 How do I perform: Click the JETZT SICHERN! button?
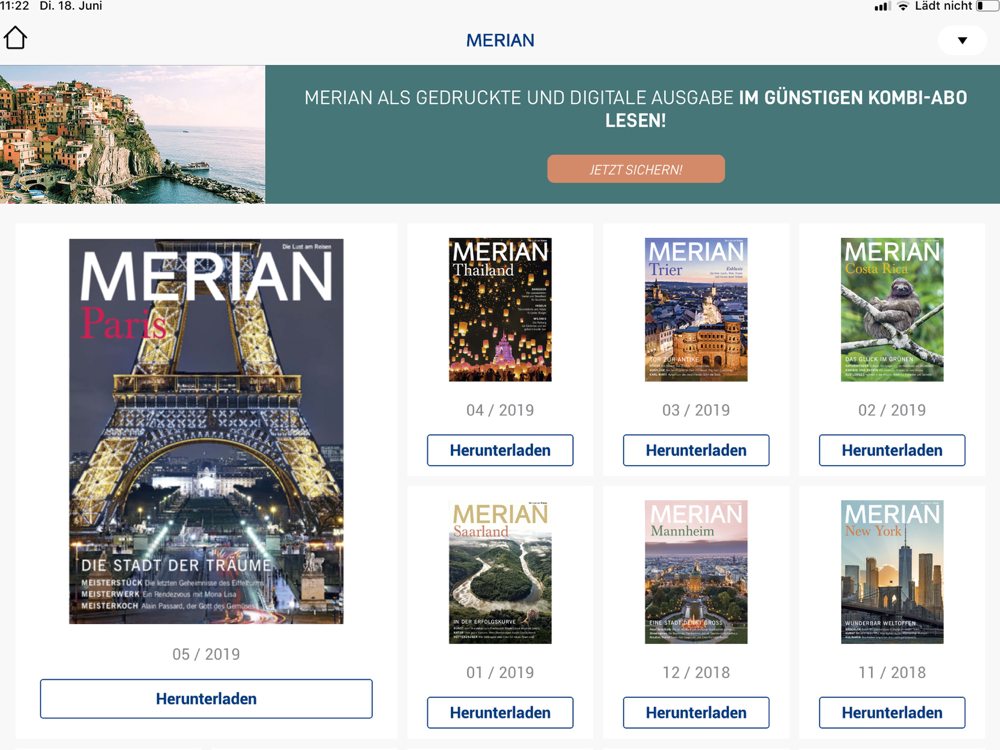coord(636,170)
